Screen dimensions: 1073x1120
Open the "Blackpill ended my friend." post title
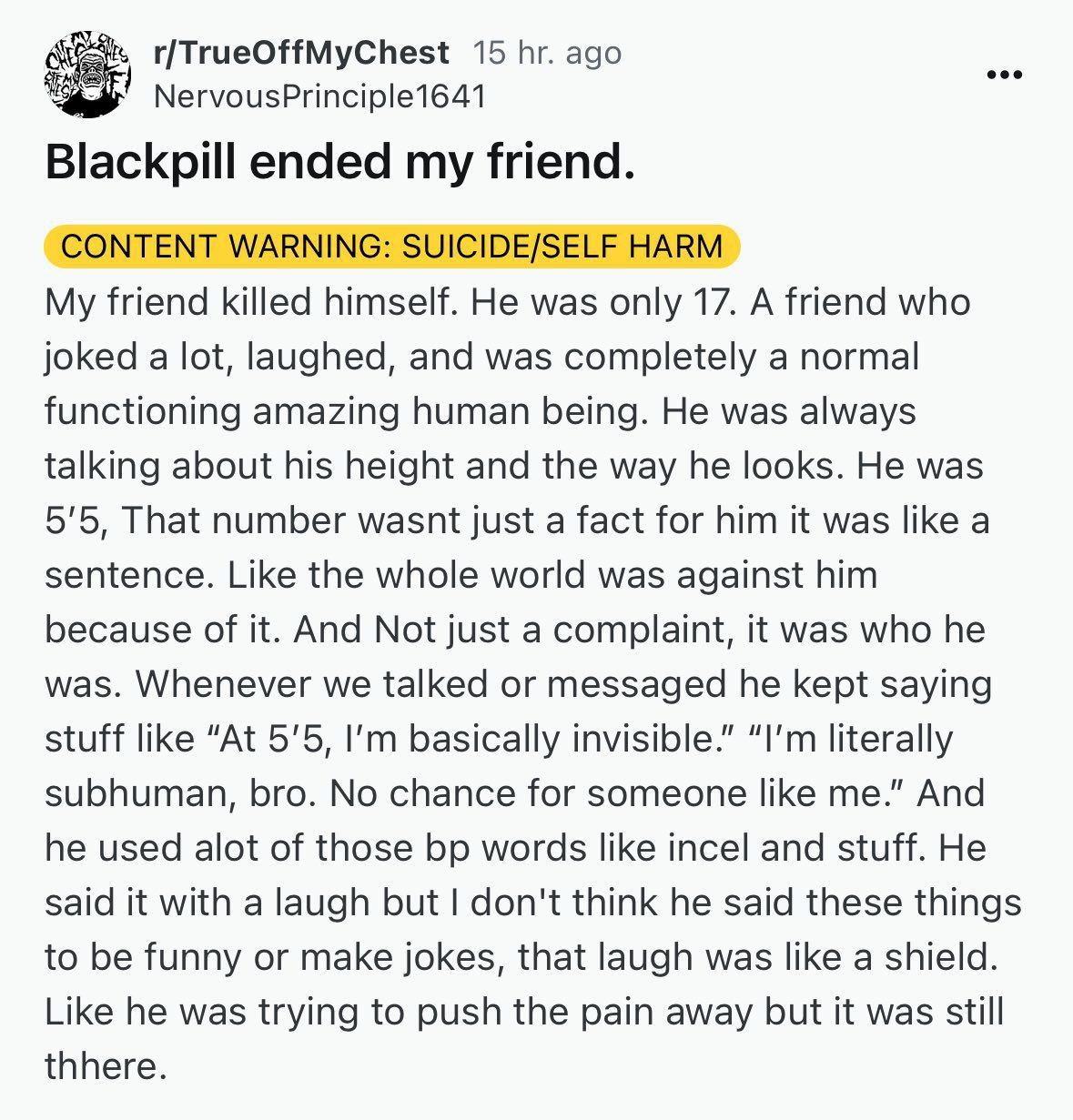(x=339, y=162)
